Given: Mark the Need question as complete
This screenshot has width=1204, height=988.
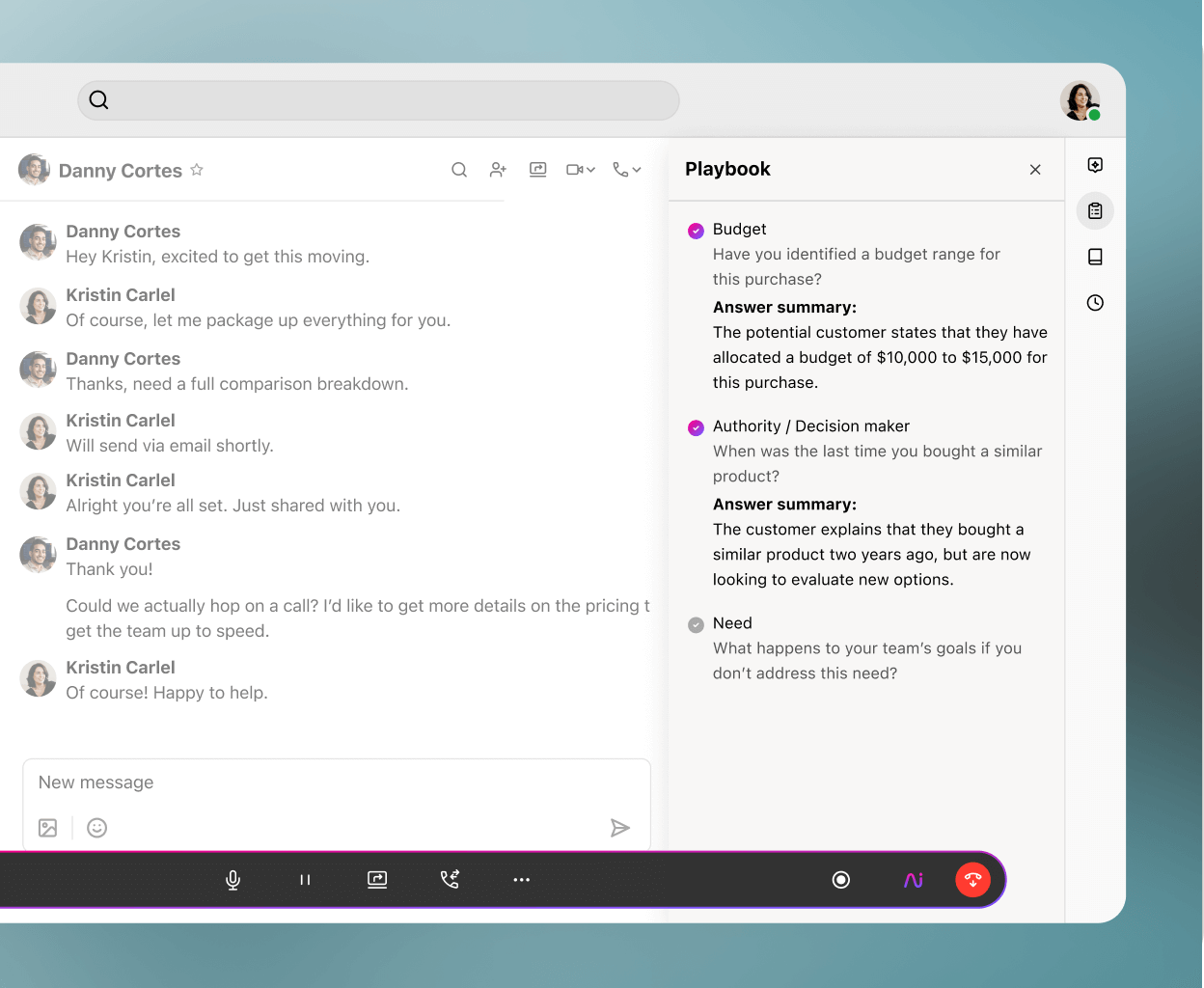Looking at the screenshot, I should click(x=696, y=623).
